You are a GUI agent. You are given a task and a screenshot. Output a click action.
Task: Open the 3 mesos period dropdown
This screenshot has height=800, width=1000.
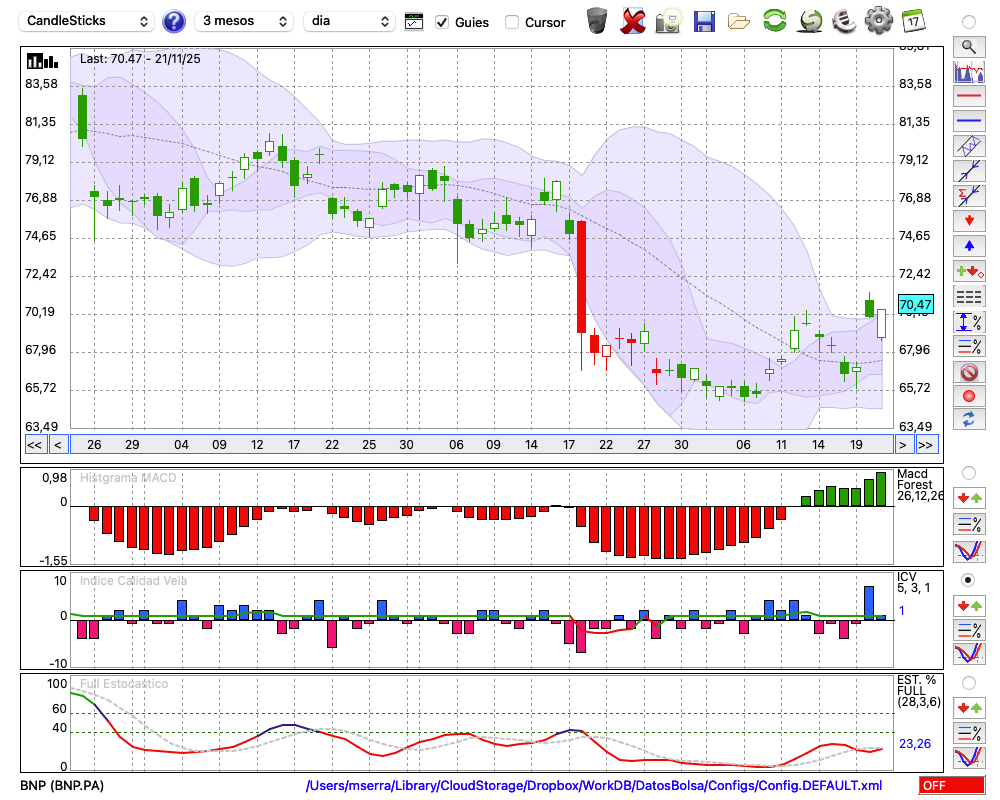pyautogui.click(x=244, y=21)
